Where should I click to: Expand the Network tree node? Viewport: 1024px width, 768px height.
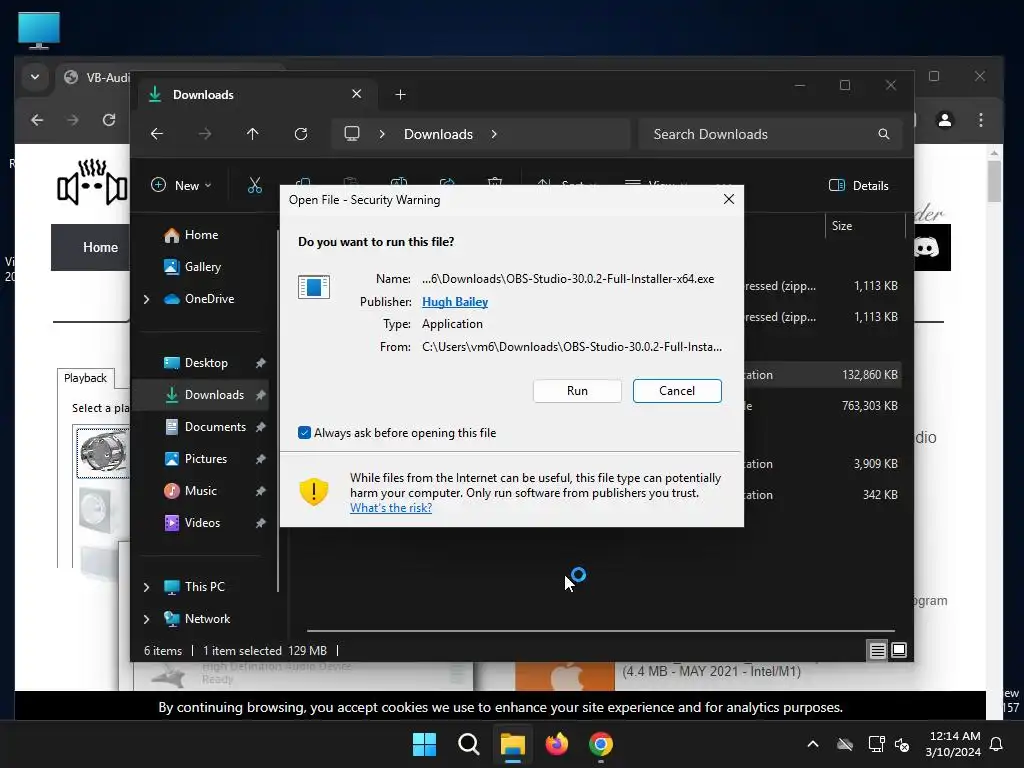click(146, 619)
